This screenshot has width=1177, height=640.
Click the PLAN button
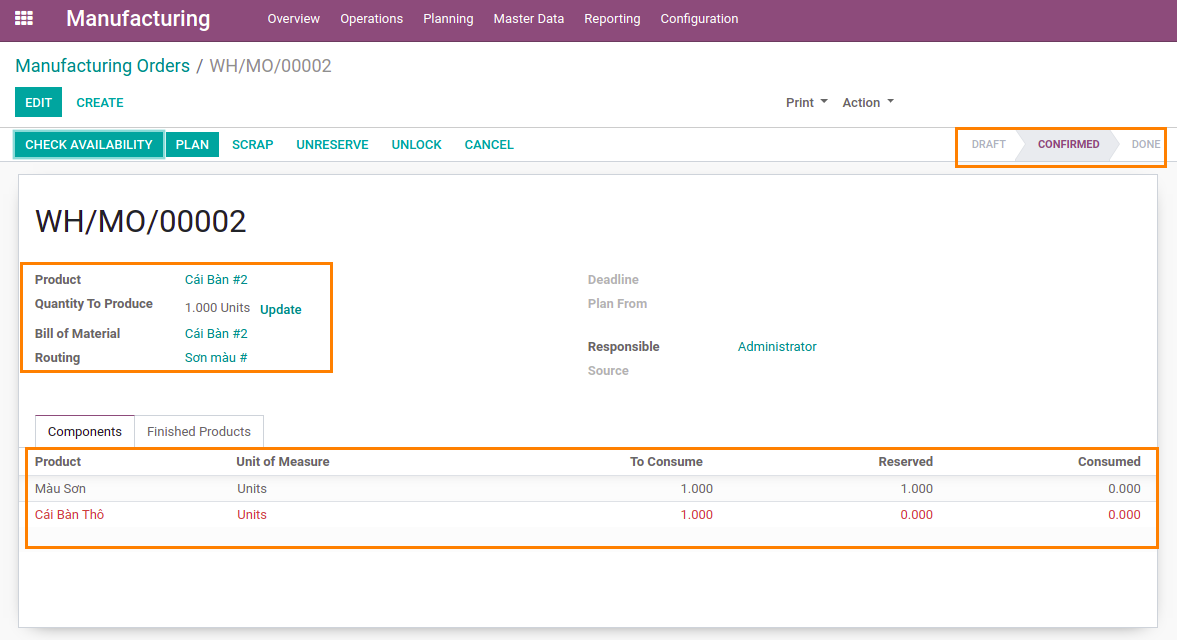tap(192, 145)
